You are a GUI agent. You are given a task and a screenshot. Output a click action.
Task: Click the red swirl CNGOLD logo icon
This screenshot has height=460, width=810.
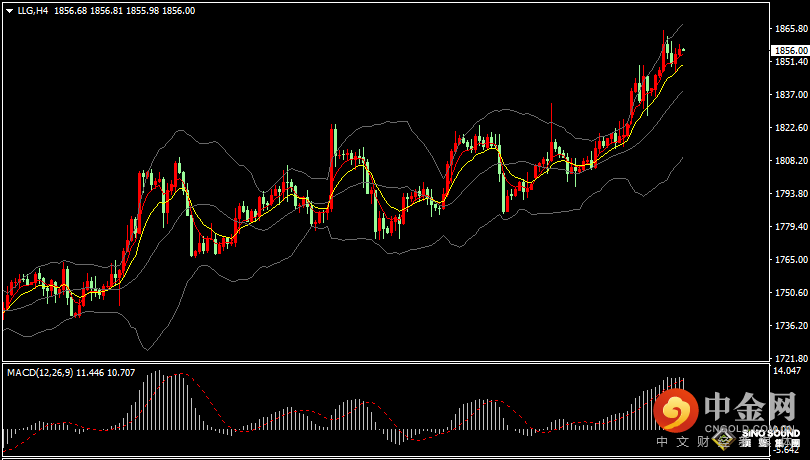tap(677, 408)
